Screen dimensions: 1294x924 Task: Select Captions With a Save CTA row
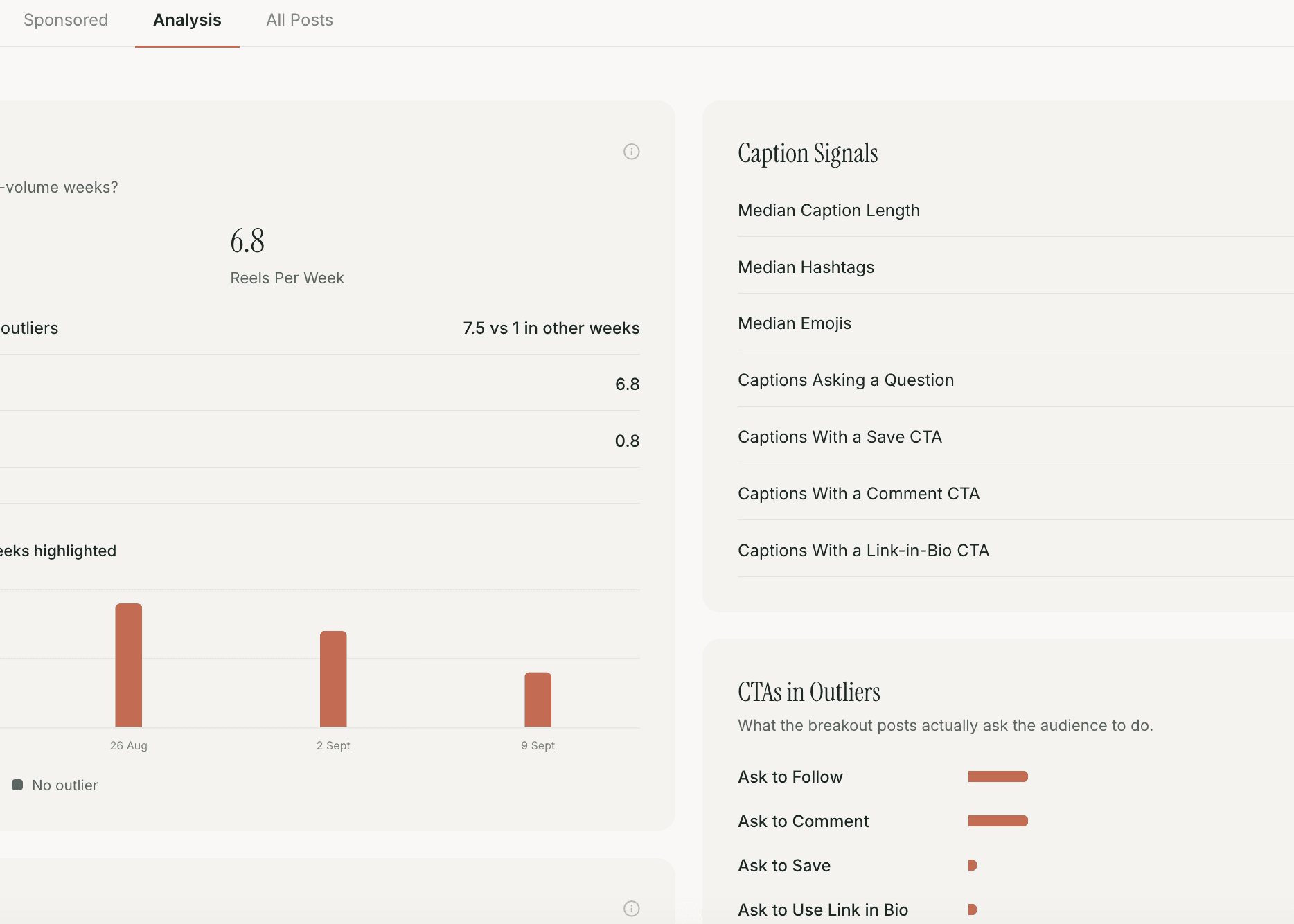pyautogui.click(x=1016, y=437)
